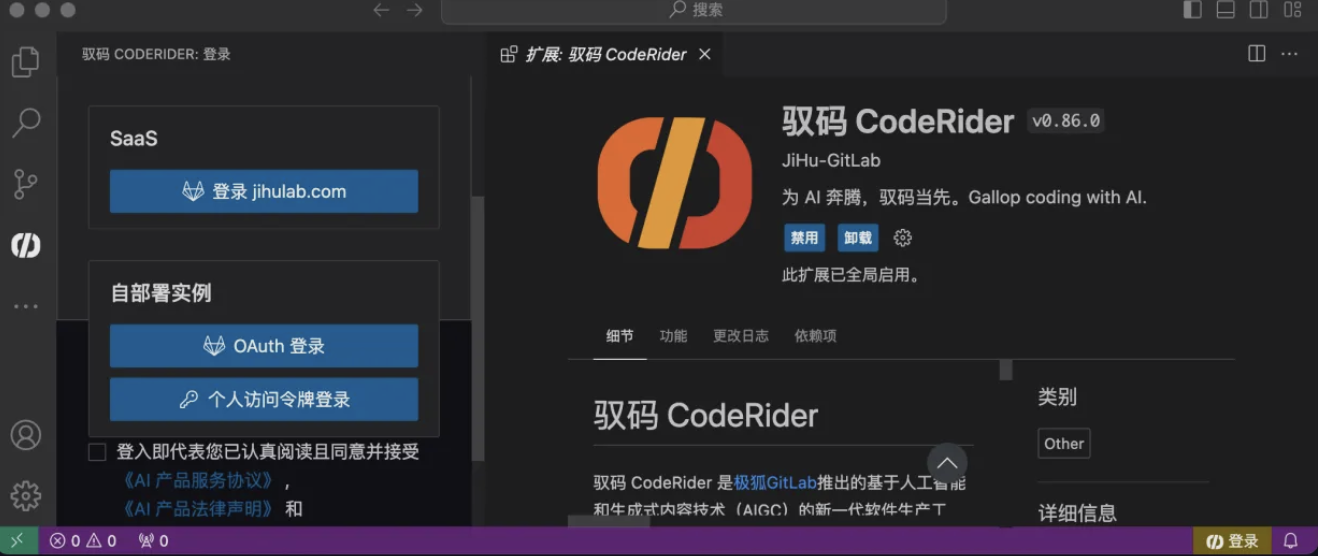Screen dimensions: 1318x556
Task: Switch to the 功能 tab
Action: (x=673, y=336)
